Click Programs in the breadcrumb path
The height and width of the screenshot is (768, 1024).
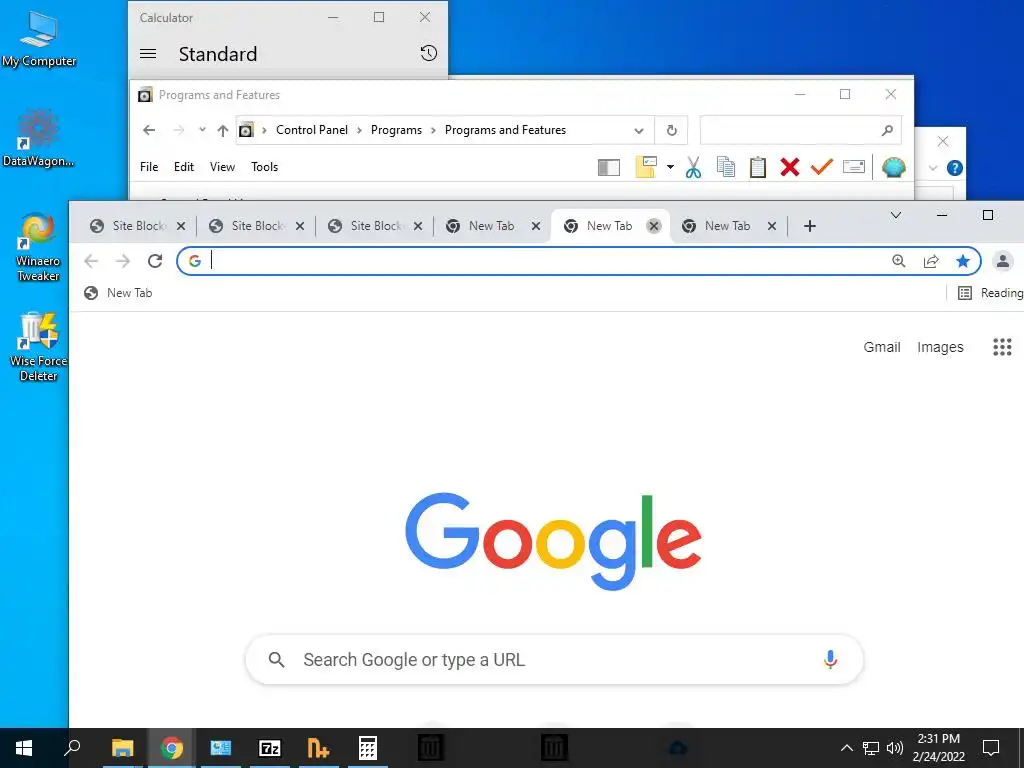point(396,130)
